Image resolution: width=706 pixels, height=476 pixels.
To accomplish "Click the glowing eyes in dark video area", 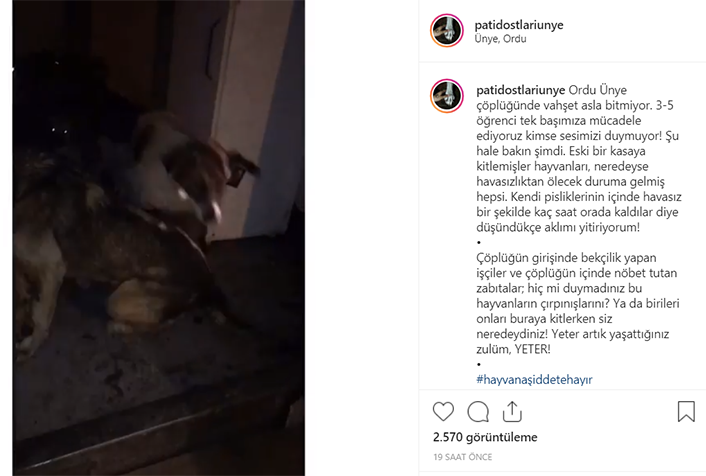I will [x=59, y=131].
